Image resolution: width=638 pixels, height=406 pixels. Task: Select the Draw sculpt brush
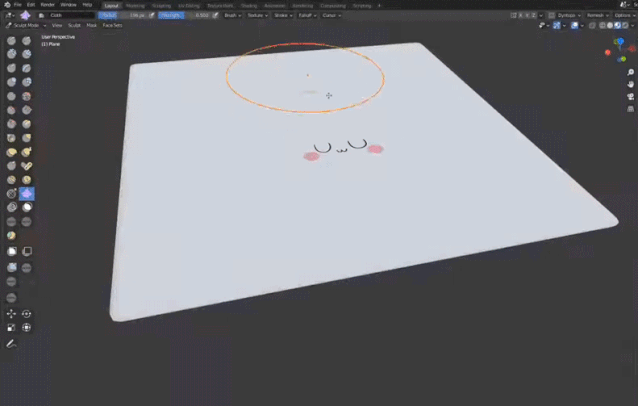click(x=11, y=41)
